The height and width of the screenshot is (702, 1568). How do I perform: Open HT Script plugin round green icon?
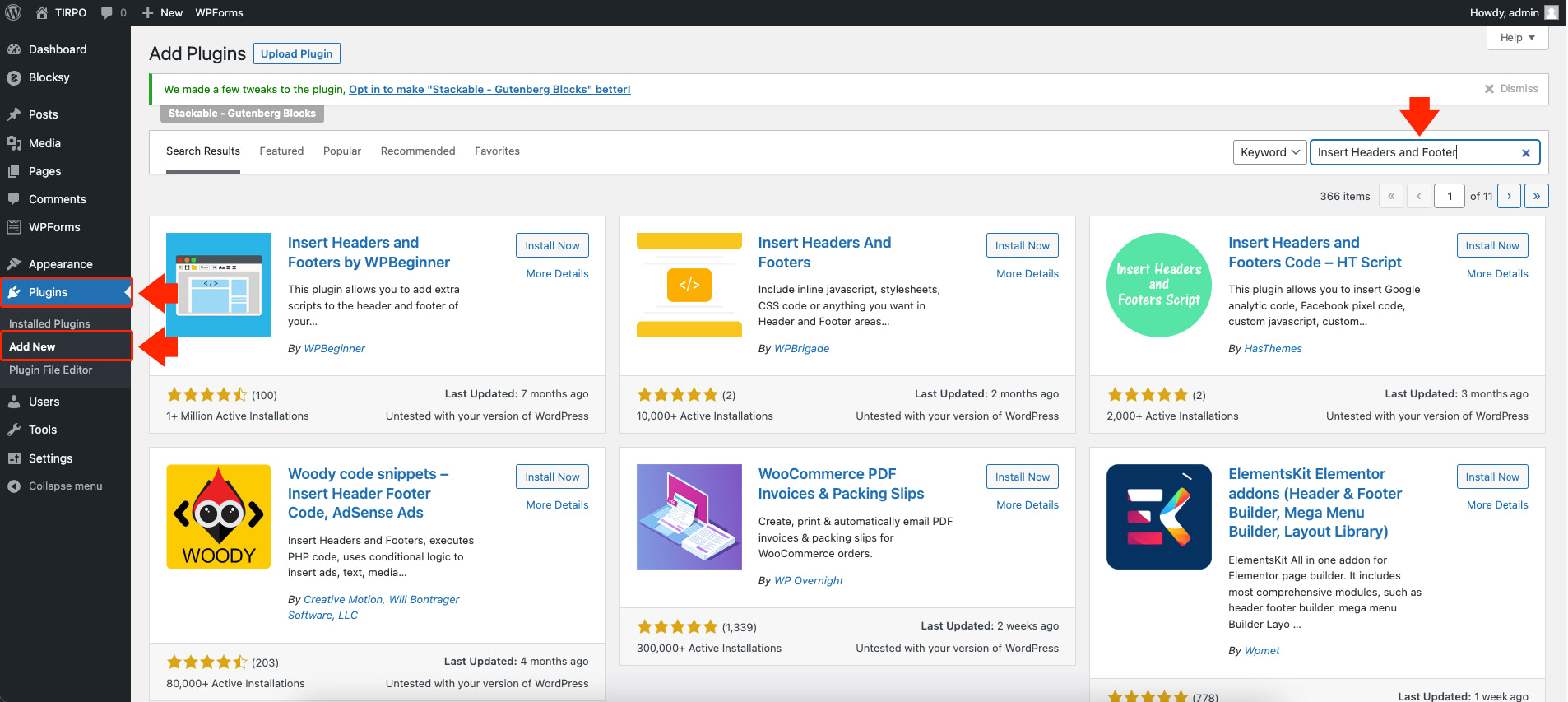pos(1158,285)
